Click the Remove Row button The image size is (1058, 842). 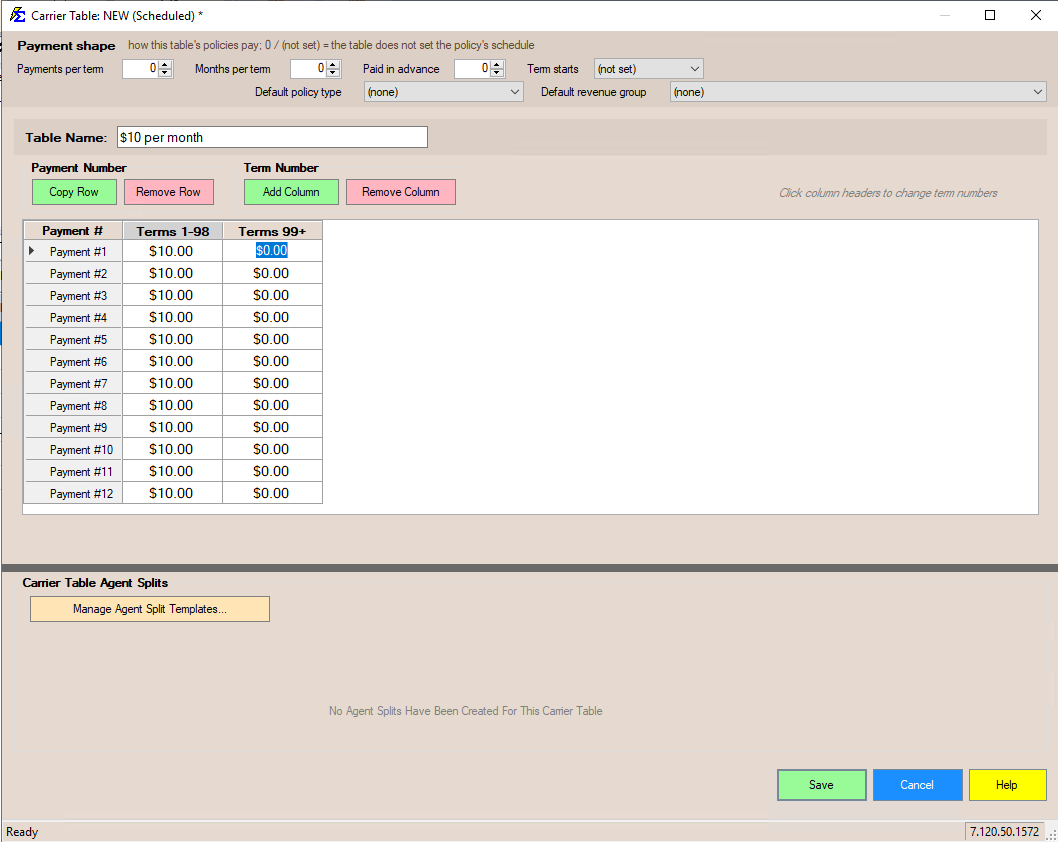point(169,192)
